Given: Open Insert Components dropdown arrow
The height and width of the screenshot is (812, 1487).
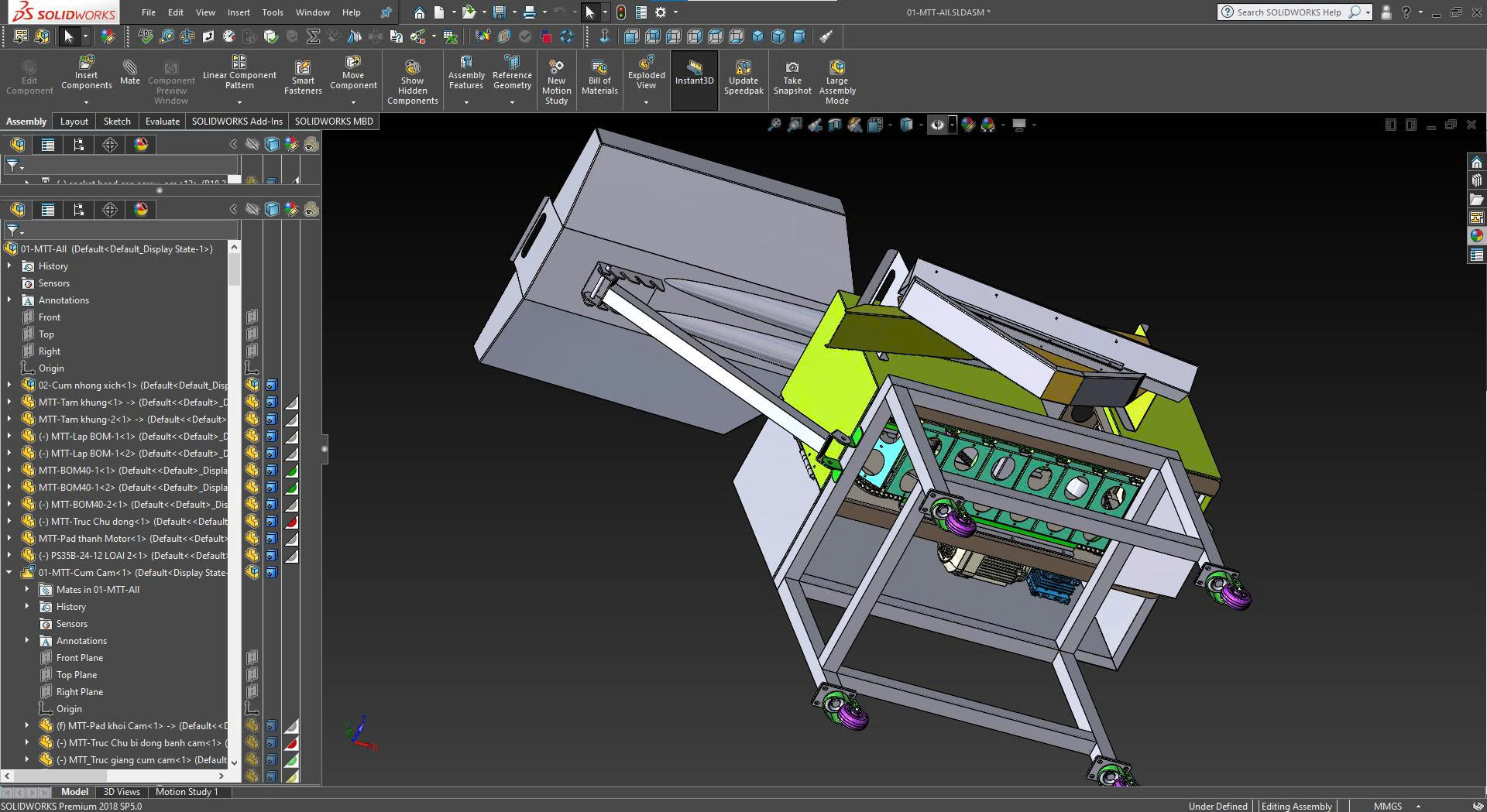Looking at the screenshot, I should coord(86,102).
